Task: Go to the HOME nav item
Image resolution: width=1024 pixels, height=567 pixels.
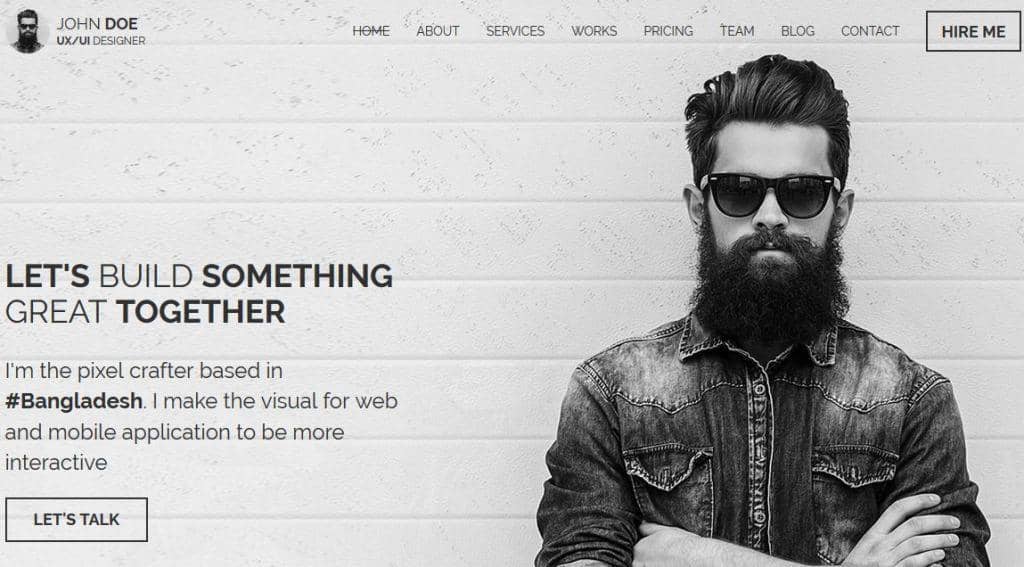Action: (x=371, y=31)
